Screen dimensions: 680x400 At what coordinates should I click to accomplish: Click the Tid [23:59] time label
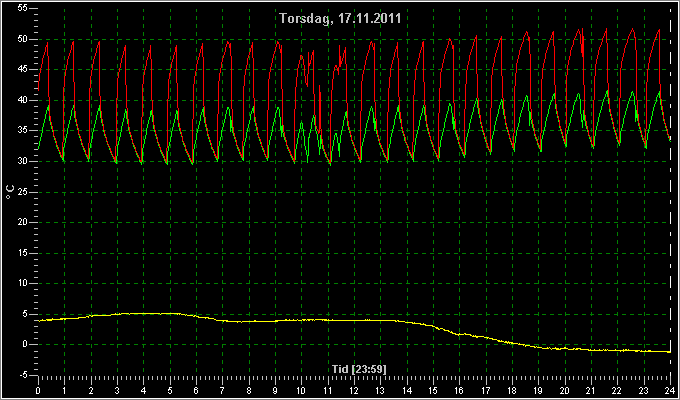tap(359, 369)
